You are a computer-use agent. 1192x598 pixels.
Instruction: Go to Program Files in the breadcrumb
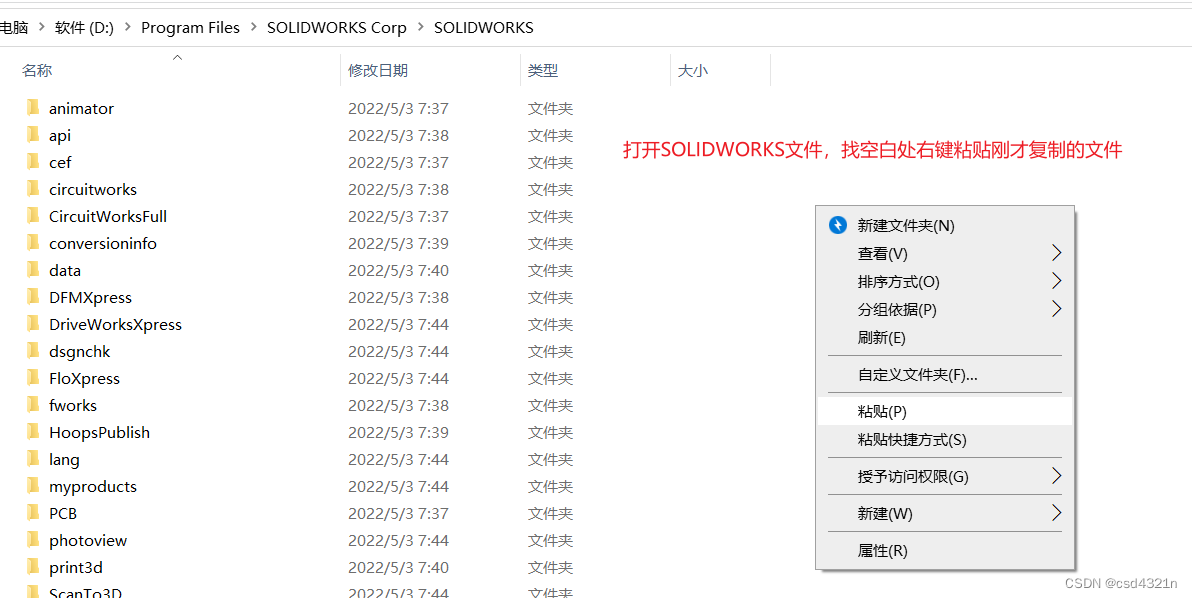(191, 28)
